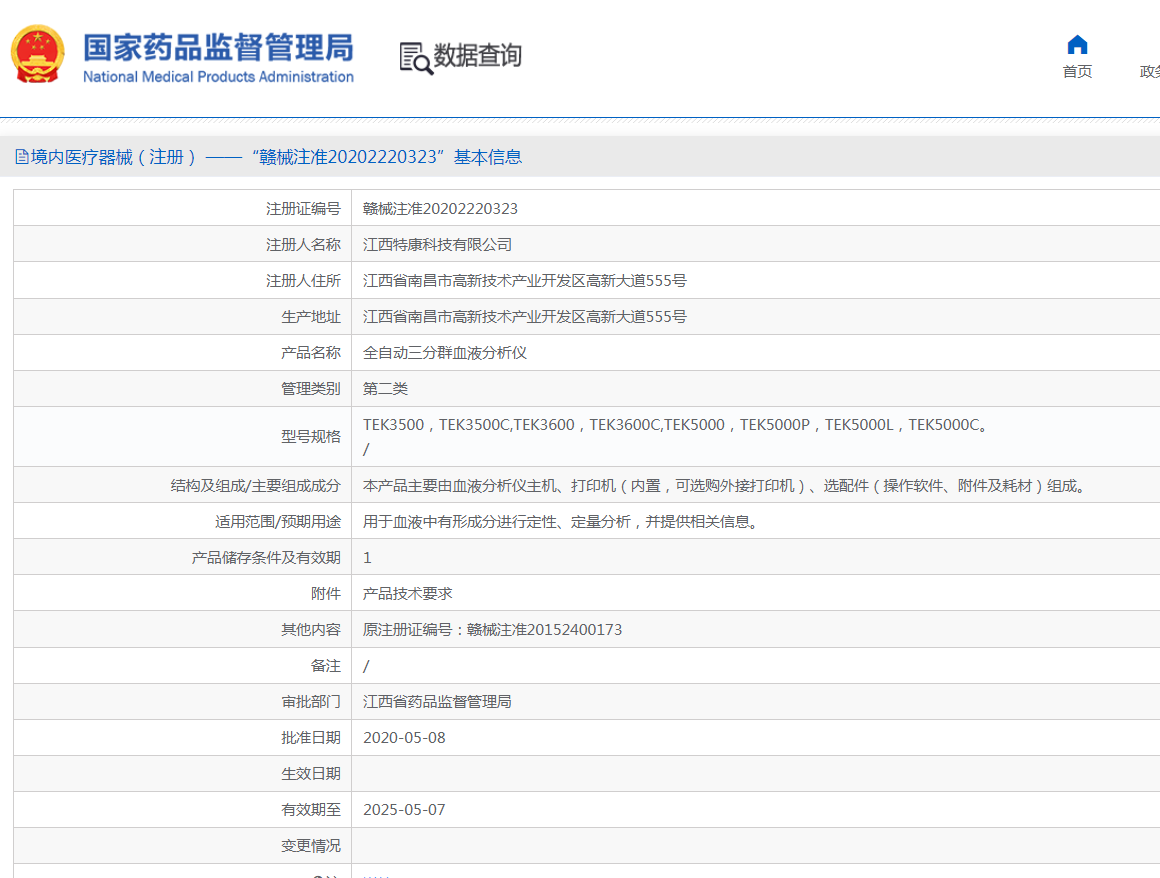1160x878 pixels.
Task: Click the 注册证编号 row label
Action: click(303, 209)
